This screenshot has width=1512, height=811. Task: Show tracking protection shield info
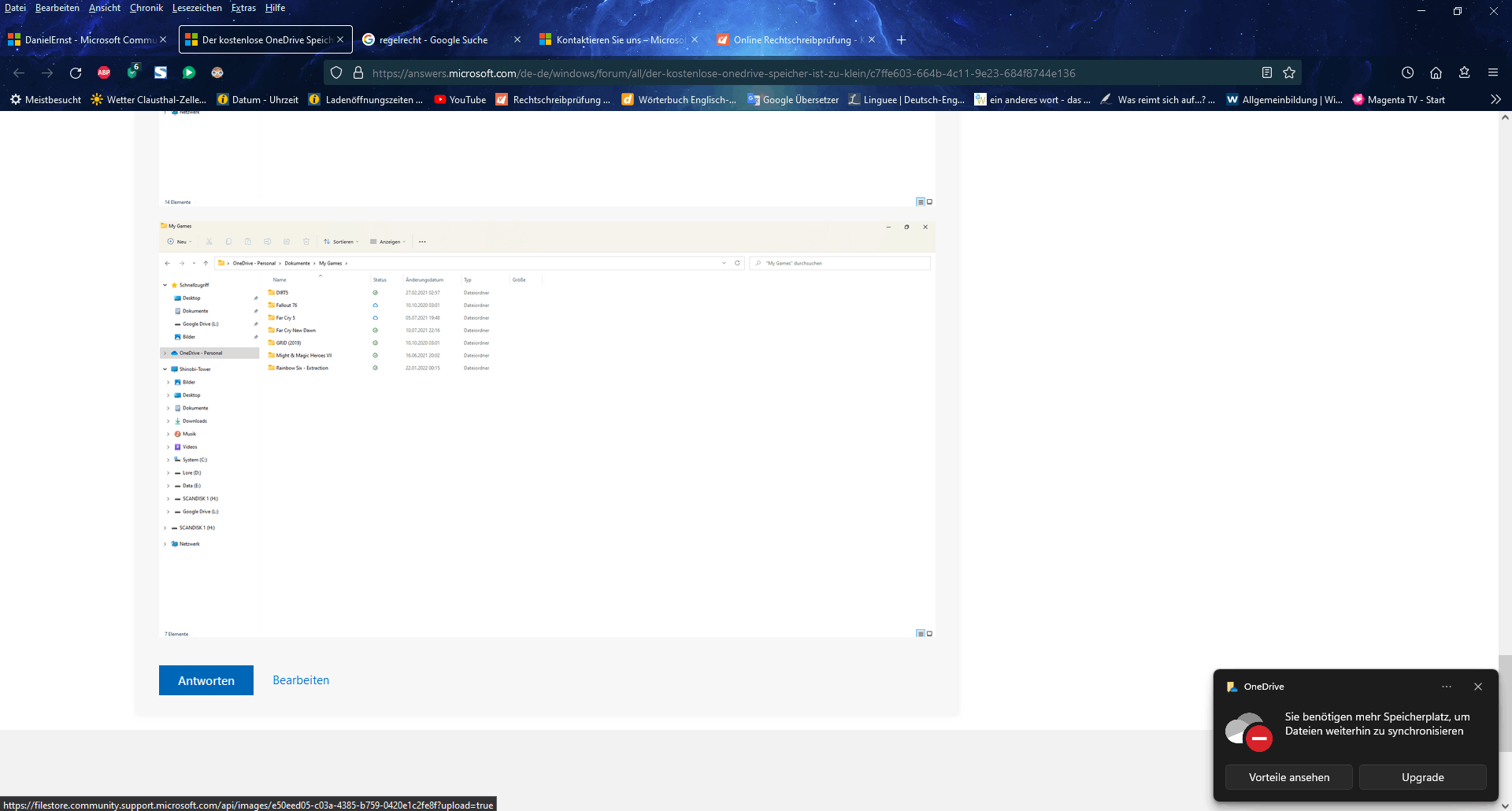coord(336,73)
